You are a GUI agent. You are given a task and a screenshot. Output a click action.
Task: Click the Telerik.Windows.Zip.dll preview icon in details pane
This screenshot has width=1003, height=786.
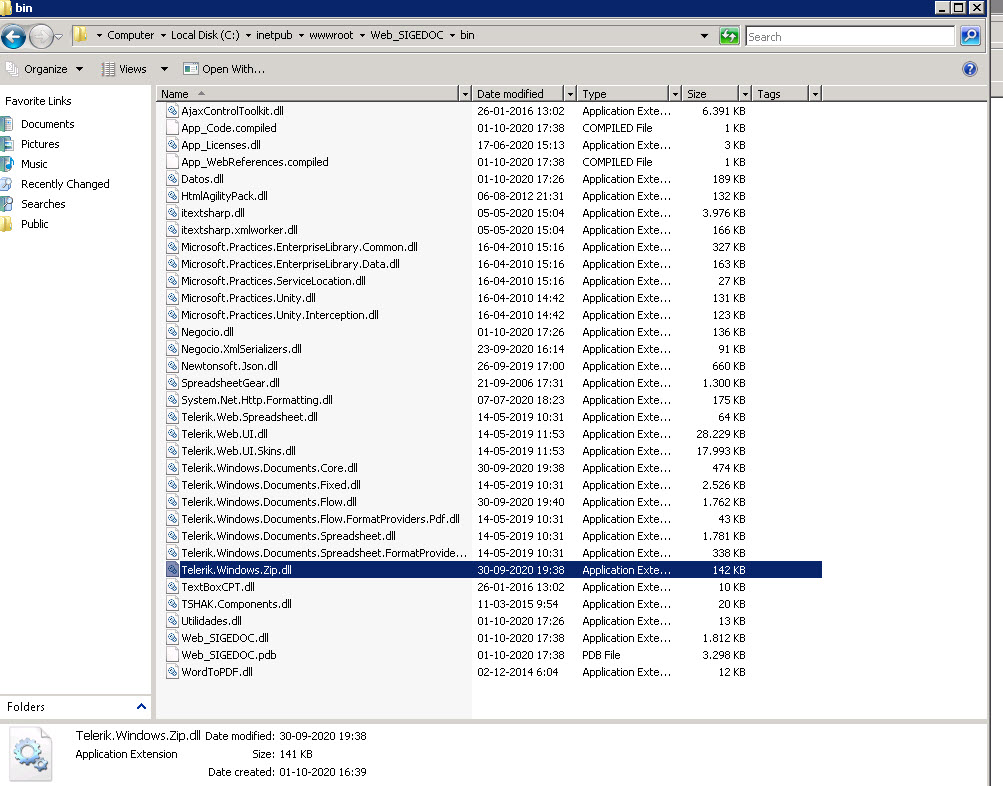[x=28, y=753]
